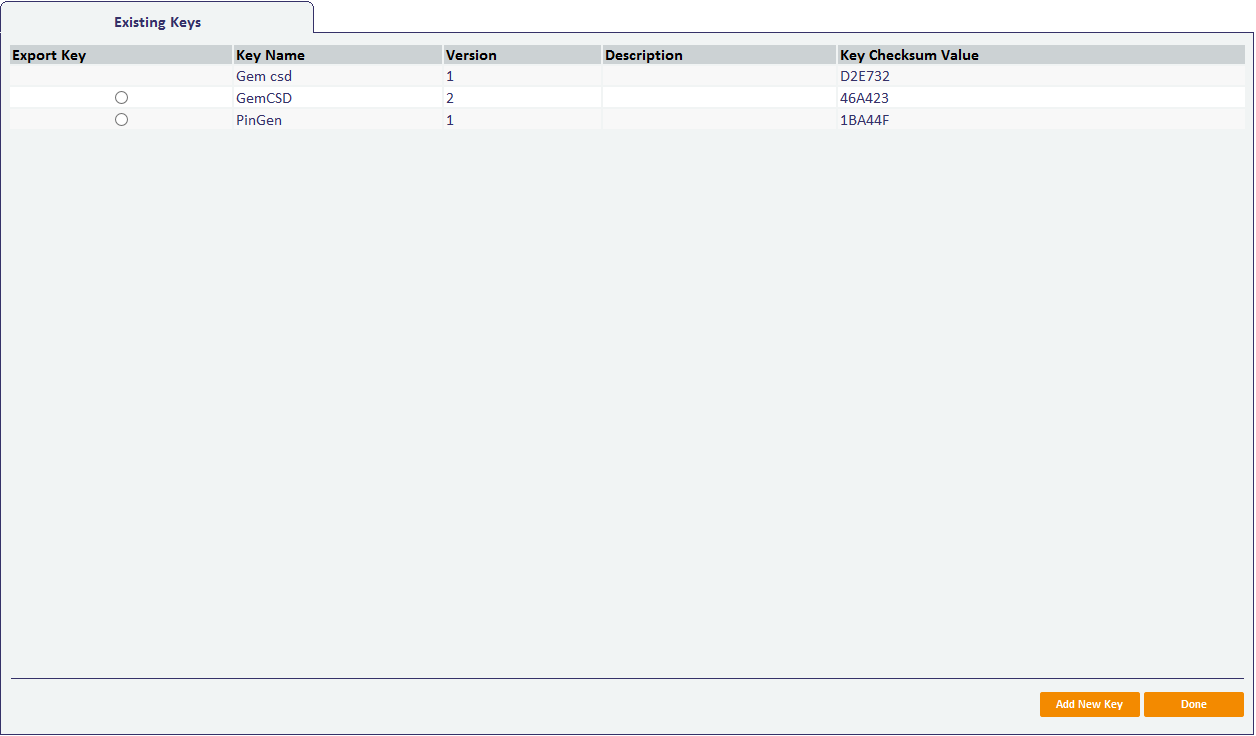Select checksum value 1BA44F
The width and height of the screenshot is (1256, 736).
[864, 121]
